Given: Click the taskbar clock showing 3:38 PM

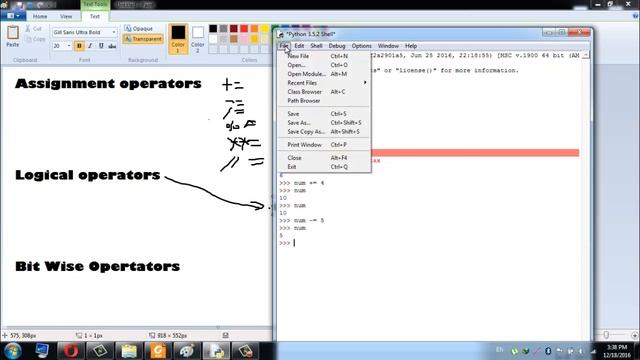Looking at the screenshot, I should (x=616, y=351).
